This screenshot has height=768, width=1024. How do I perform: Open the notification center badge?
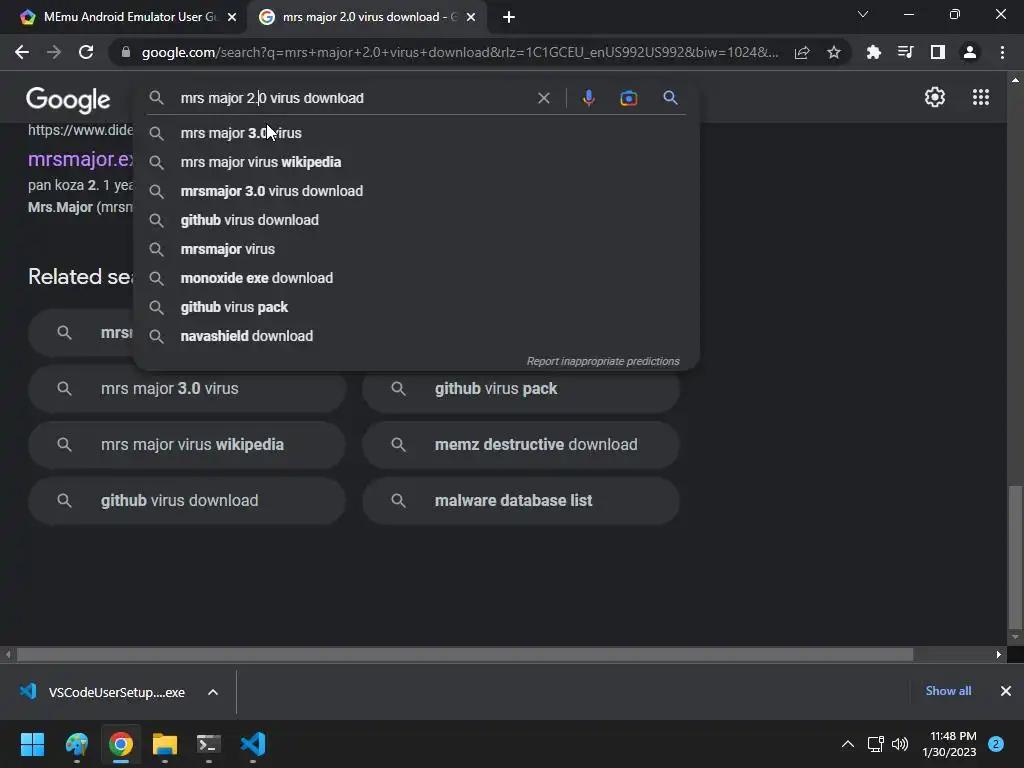pos(996,744)
